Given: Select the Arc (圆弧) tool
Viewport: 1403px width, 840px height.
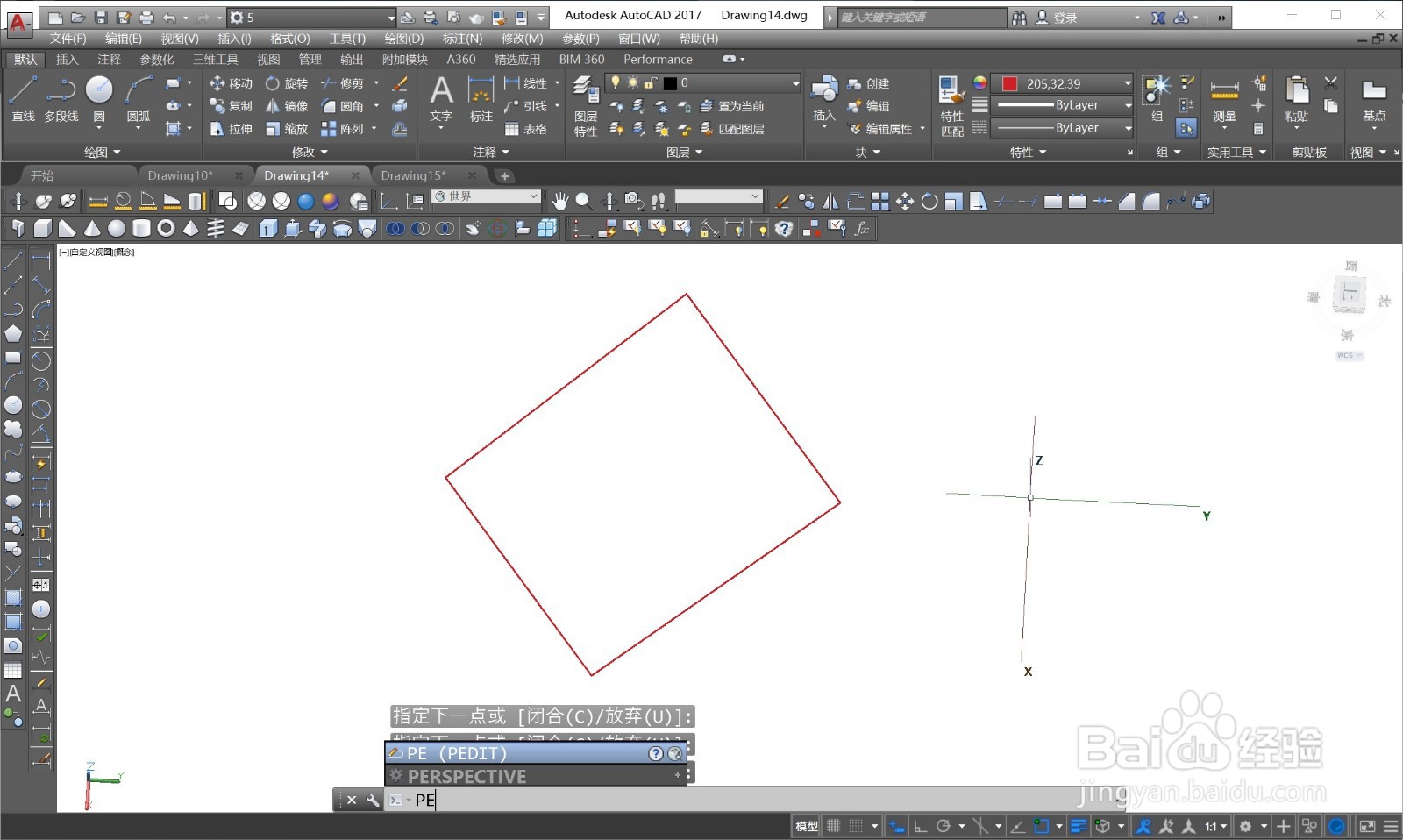Looking at the screenshot, I should point(138,98).
